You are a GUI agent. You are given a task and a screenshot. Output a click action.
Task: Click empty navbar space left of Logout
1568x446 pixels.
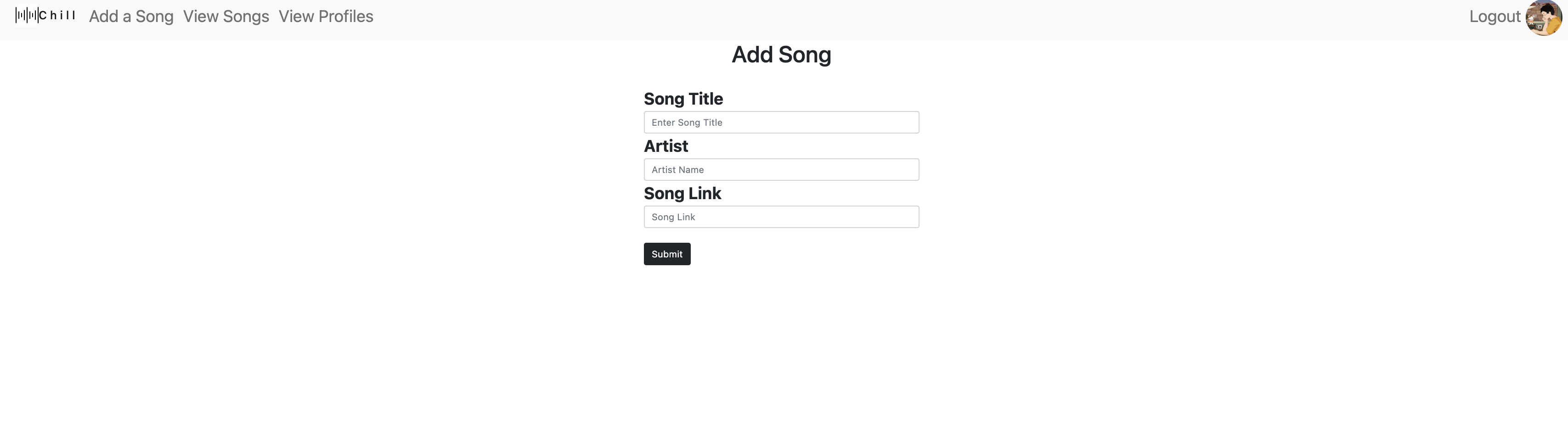coord(913,18)
